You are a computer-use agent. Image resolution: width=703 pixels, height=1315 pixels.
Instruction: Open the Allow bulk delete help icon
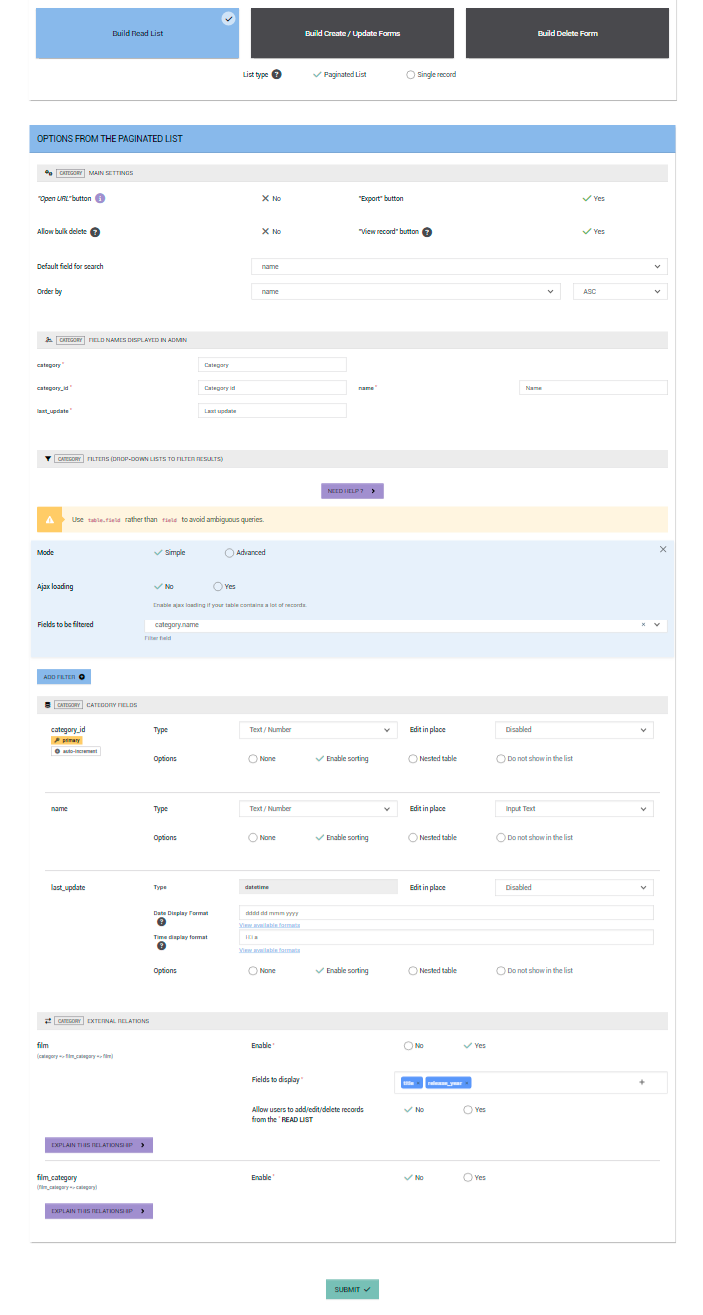pos(95,230)
